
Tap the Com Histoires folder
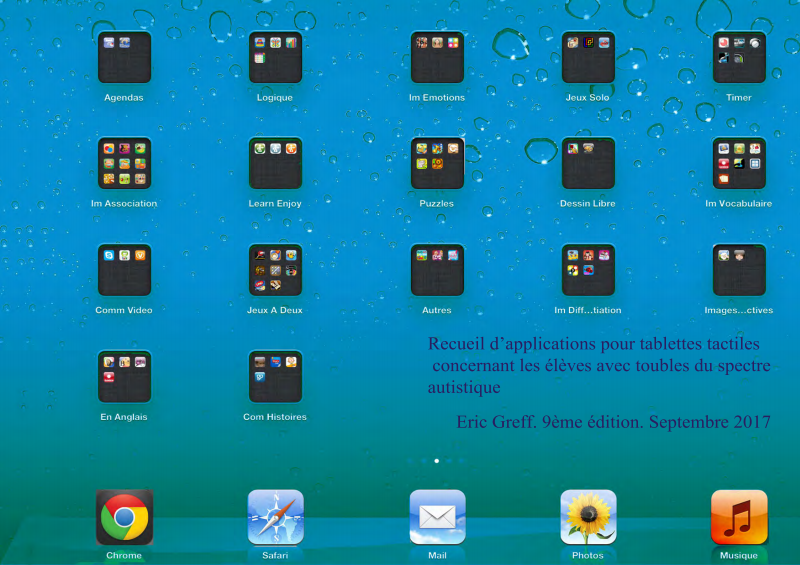[x=275, y=376]
